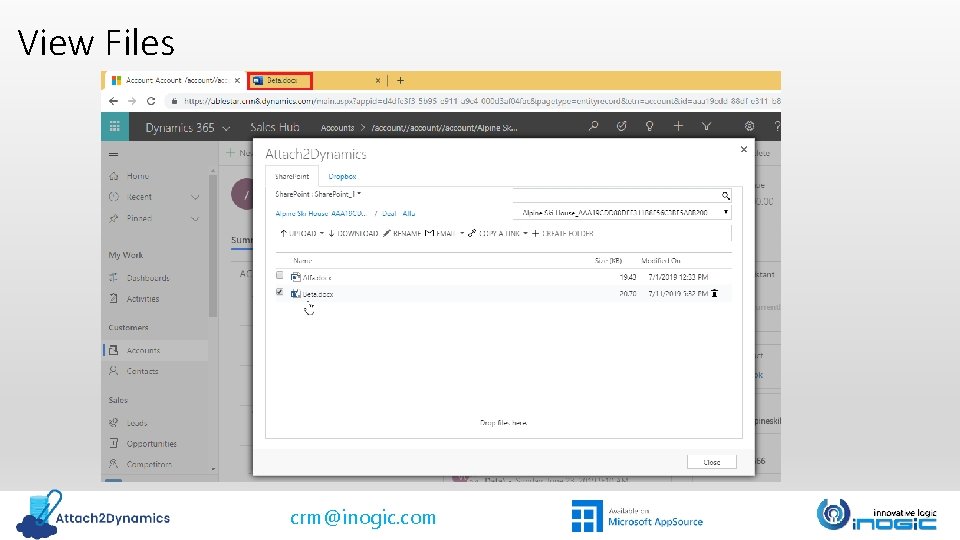
Task: Uncheck the Beta.docx checkbox
Action: (280, 292)
